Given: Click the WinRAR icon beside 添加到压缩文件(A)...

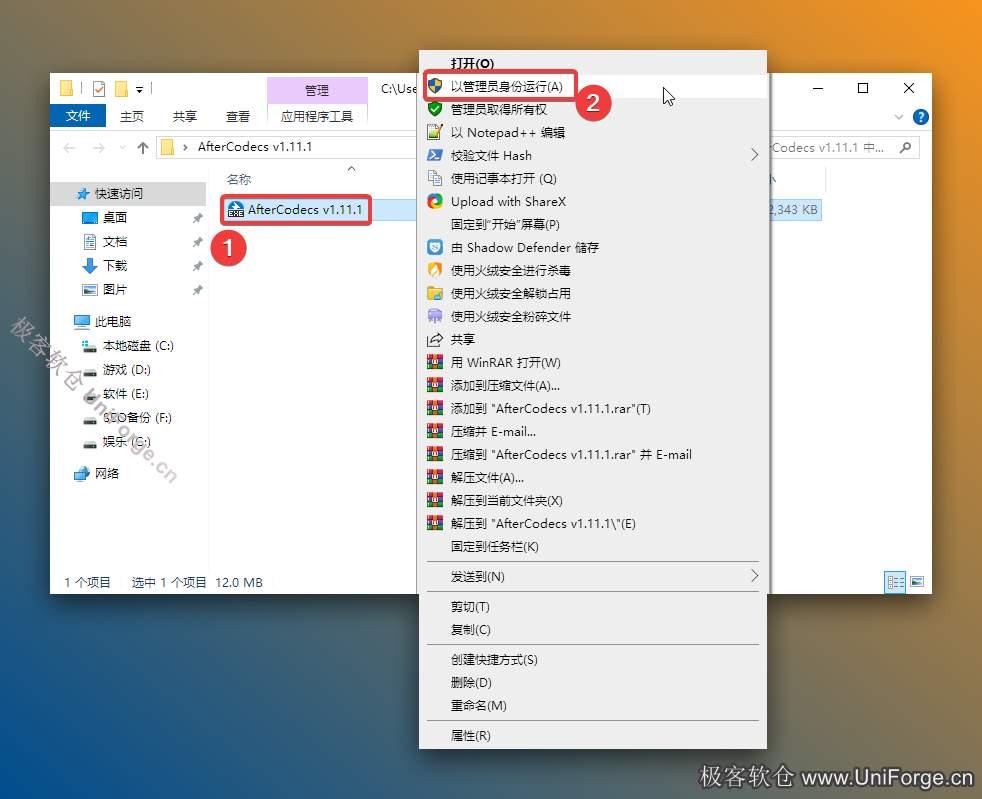Looking at the screenshot, I should click(435, 385).
